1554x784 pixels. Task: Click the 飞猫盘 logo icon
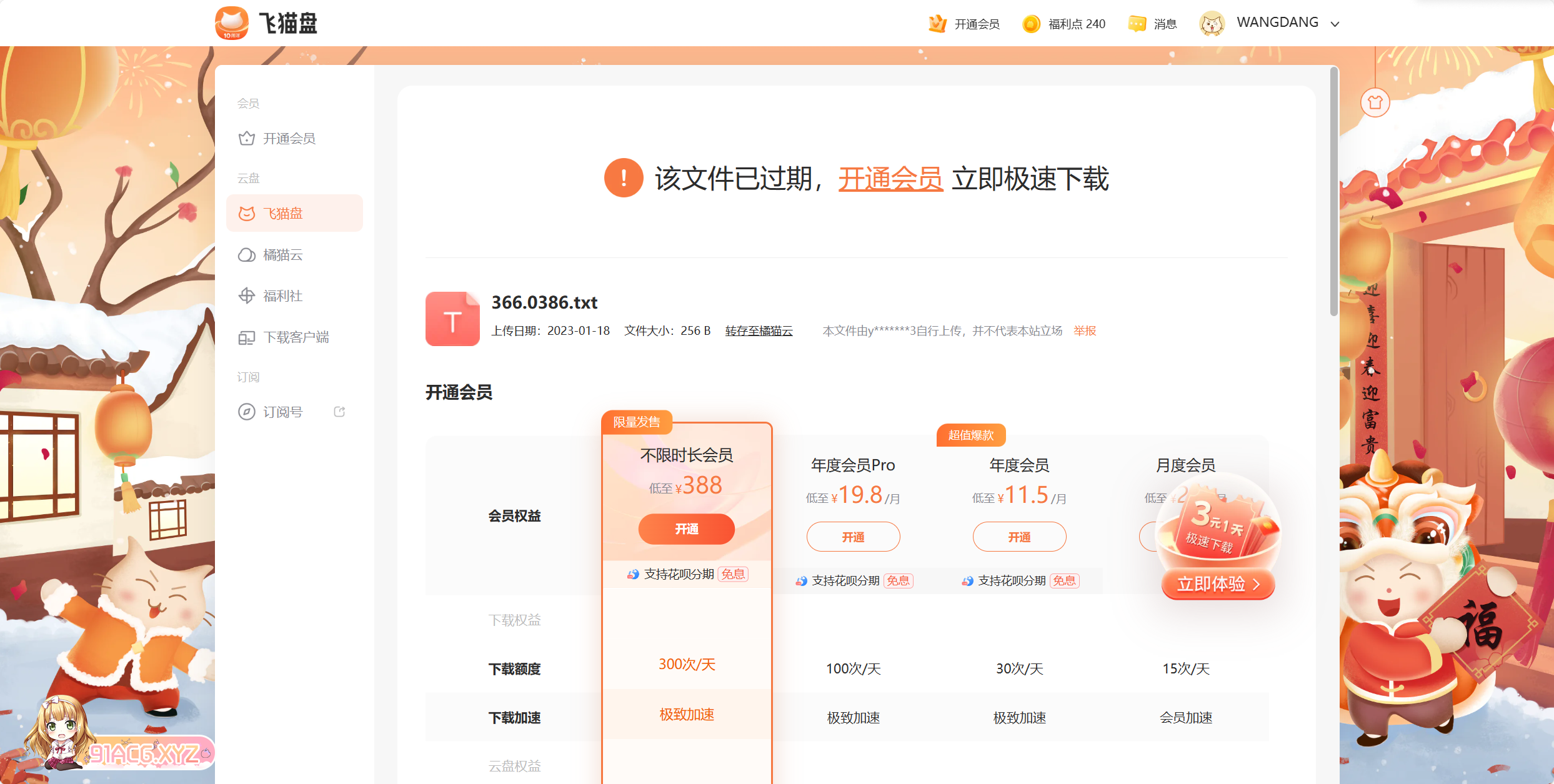[232, 23]
